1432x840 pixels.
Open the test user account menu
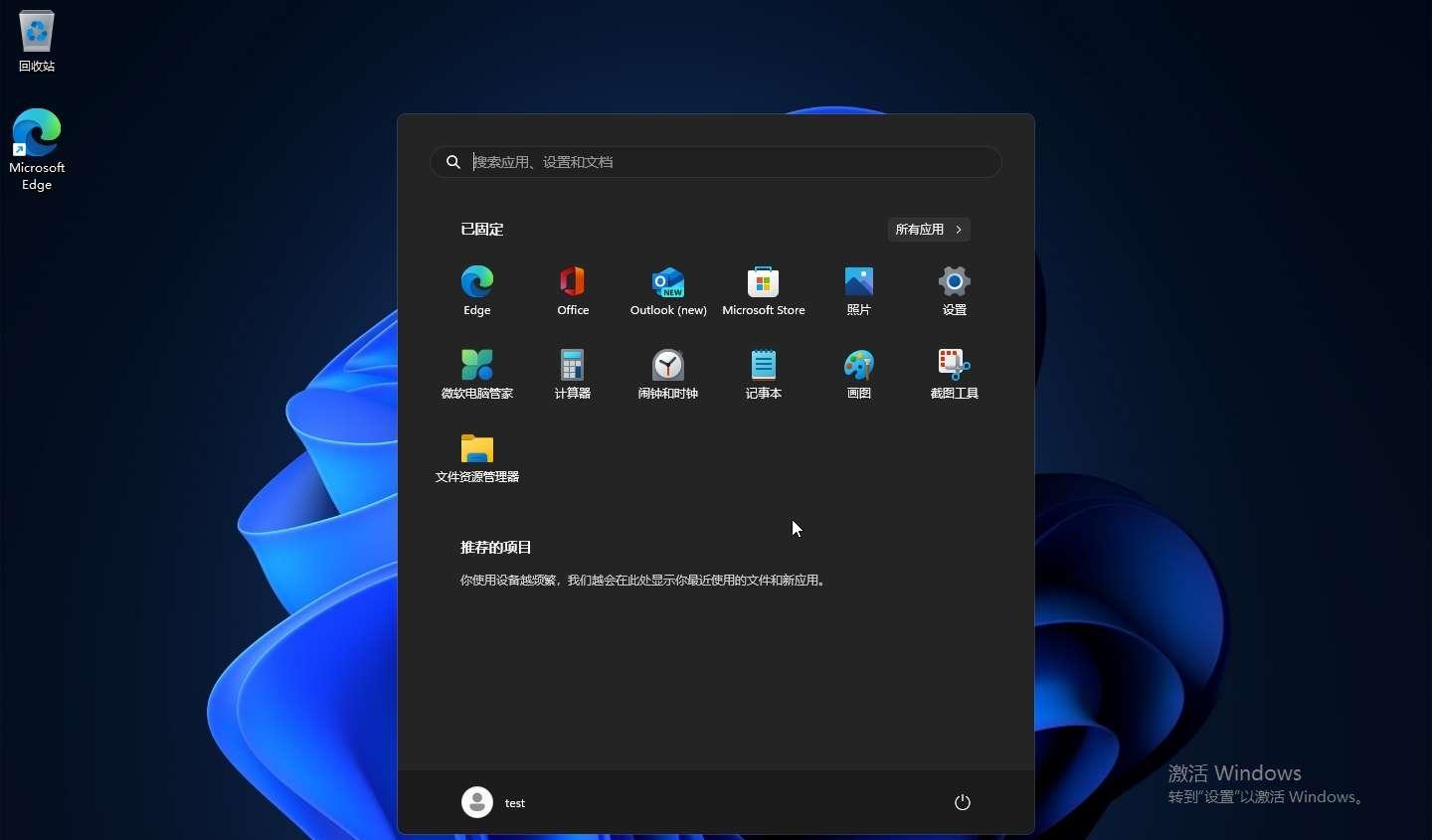(494, 802)
